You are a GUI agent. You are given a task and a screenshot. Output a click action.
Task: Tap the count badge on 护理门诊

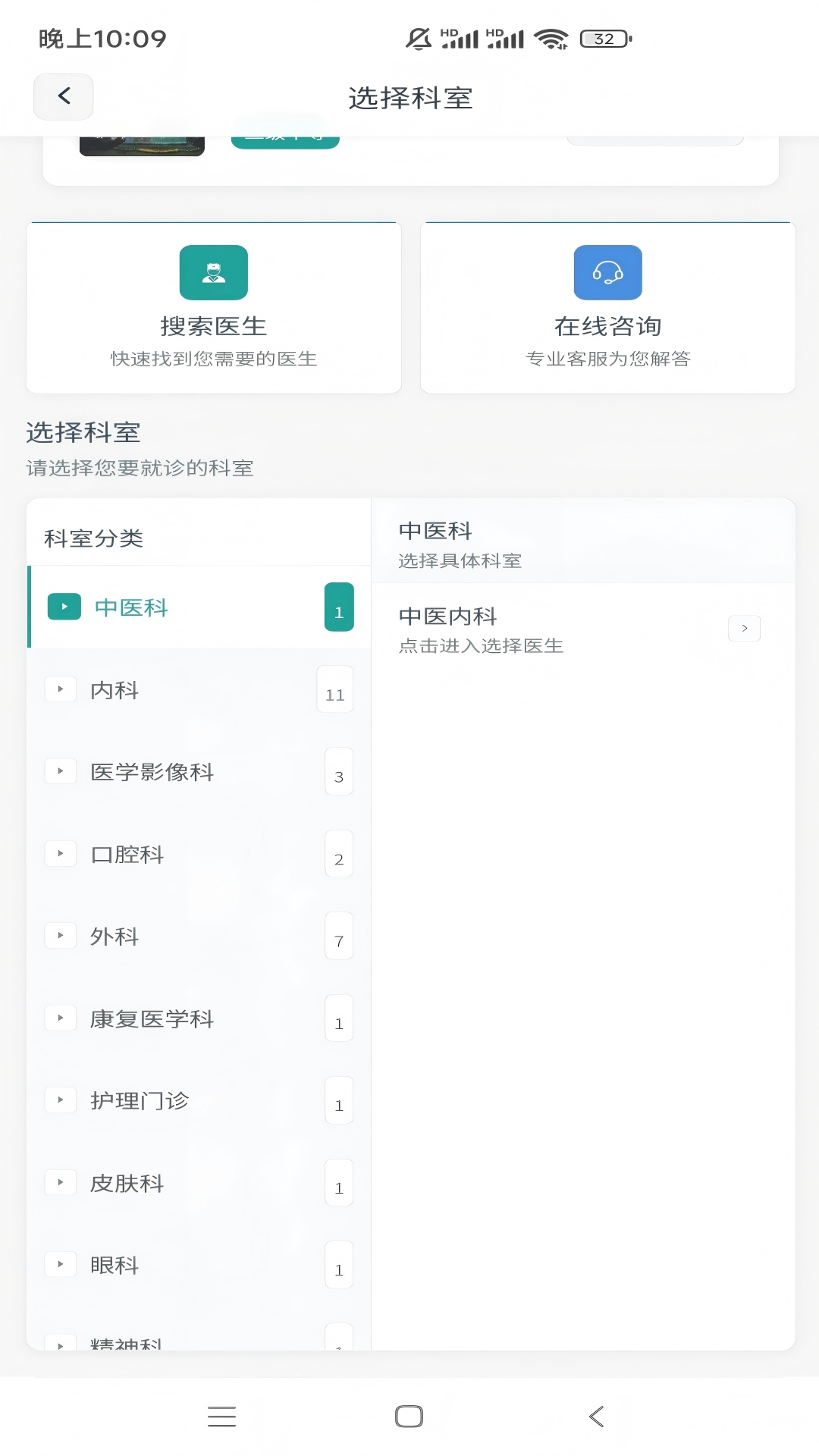point(339,1100)
